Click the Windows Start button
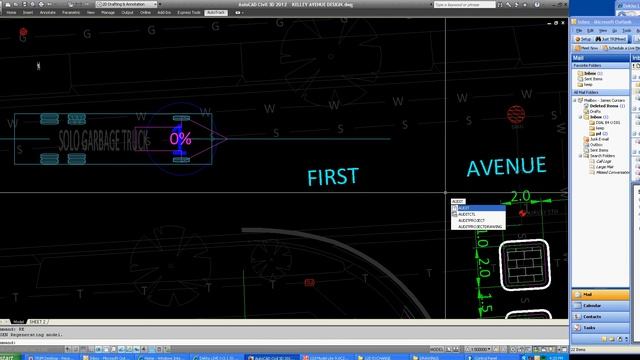This screenshot has height=360, width=640. click(10, 358)
